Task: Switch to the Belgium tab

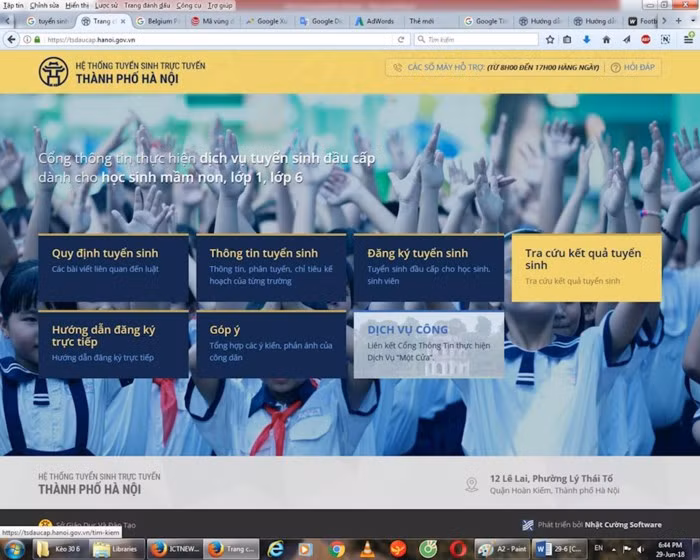Action: point(158,21)
